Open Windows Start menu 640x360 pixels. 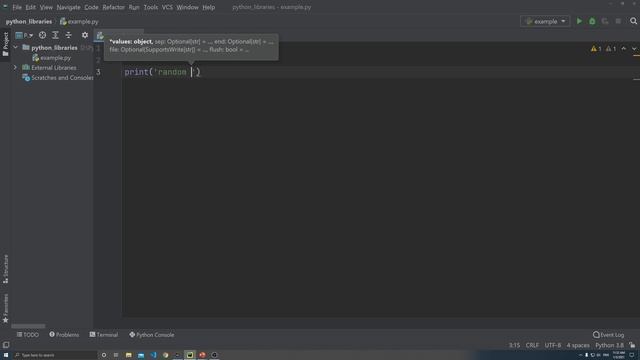click(6, 355)
